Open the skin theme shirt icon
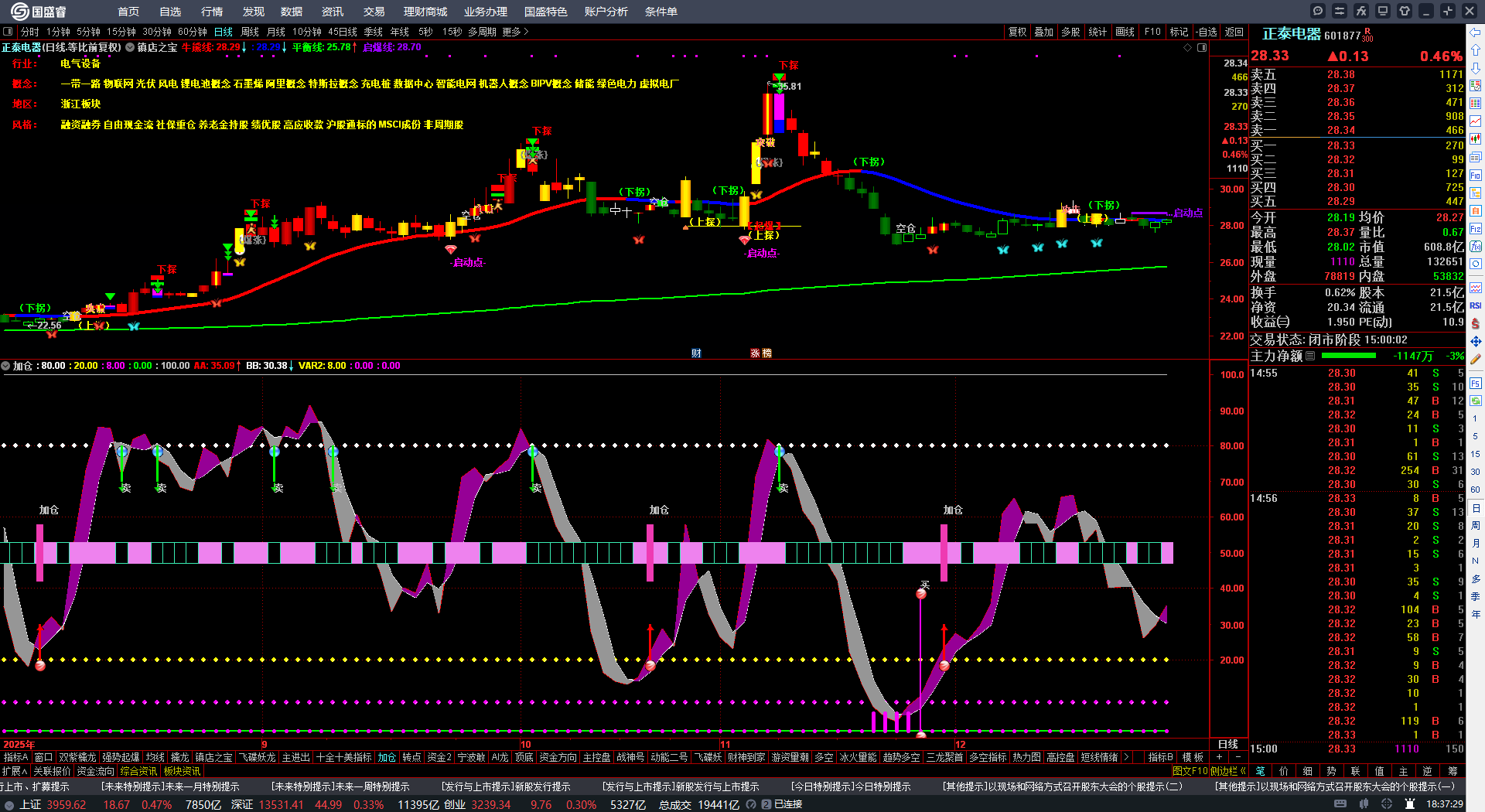 [1405, 11]
